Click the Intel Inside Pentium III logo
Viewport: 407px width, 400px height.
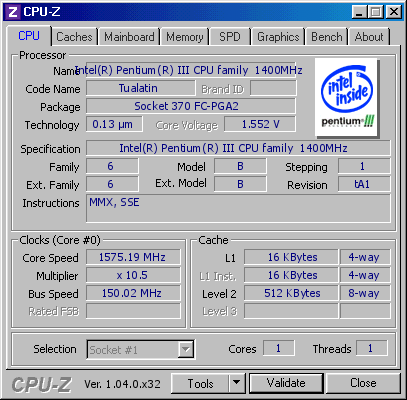[346, 97]
